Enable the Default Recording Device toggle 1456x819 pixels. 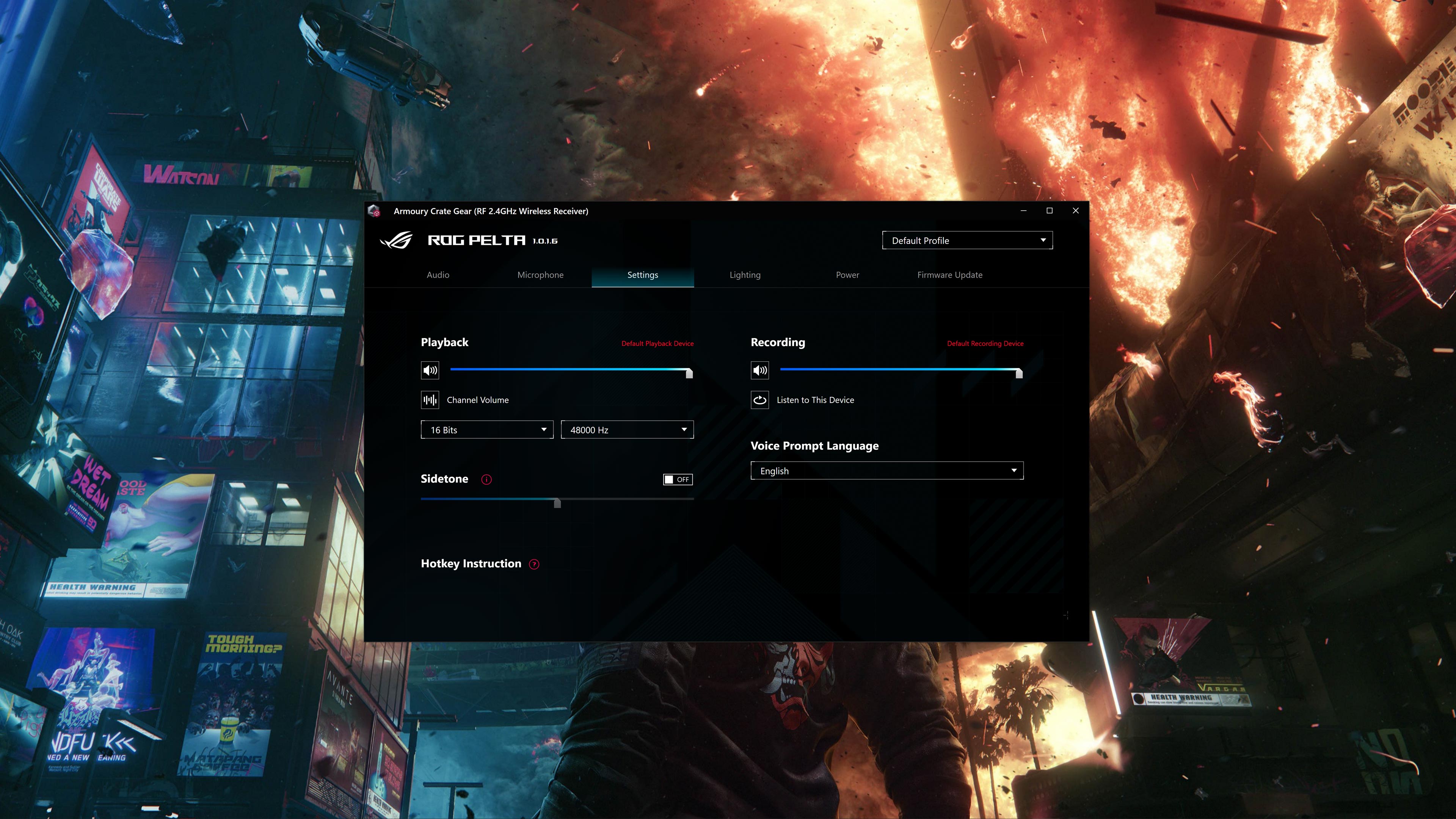984,343
